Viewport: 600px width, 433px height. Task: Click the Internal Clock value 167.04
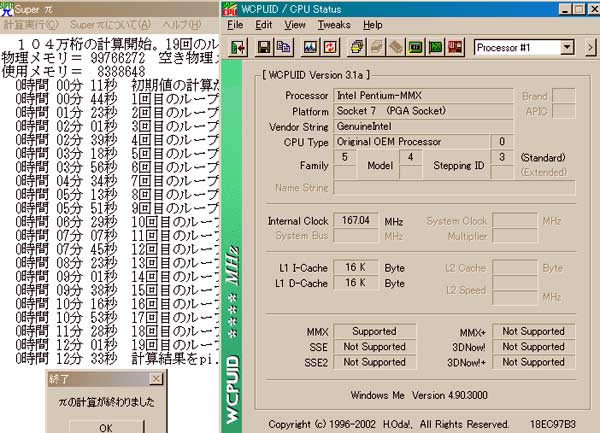356,220
